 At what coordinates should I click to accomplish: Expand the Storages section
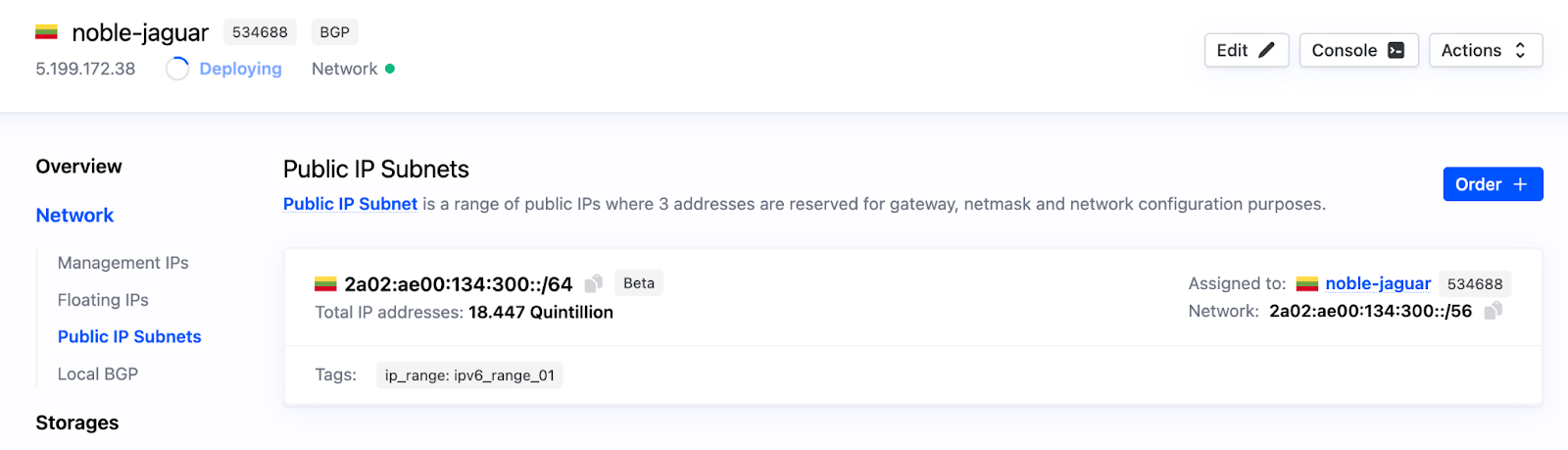tap(77, 423)
